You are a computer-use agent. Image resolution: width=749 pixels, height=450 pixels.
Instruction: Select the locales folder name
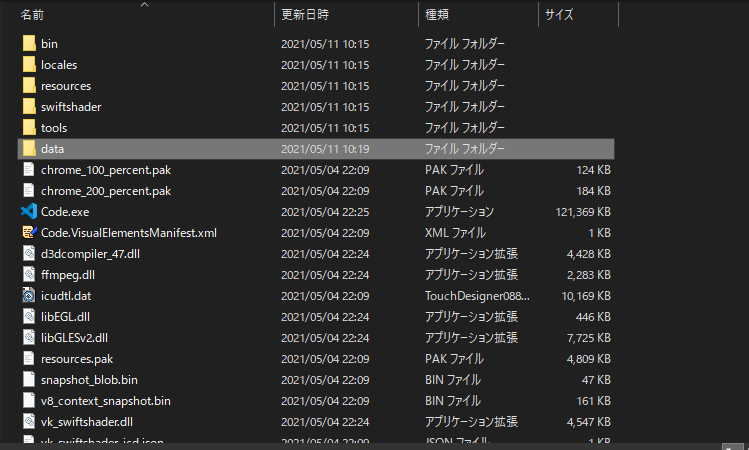tap(59, 65)
